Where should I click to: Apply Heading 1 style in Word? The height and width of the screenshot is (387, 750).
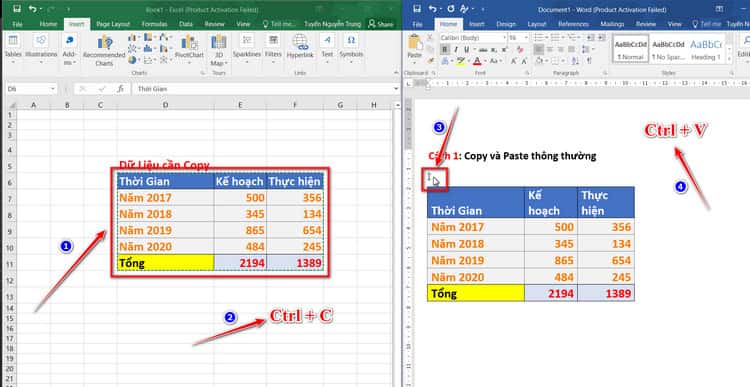pos(706,48)
